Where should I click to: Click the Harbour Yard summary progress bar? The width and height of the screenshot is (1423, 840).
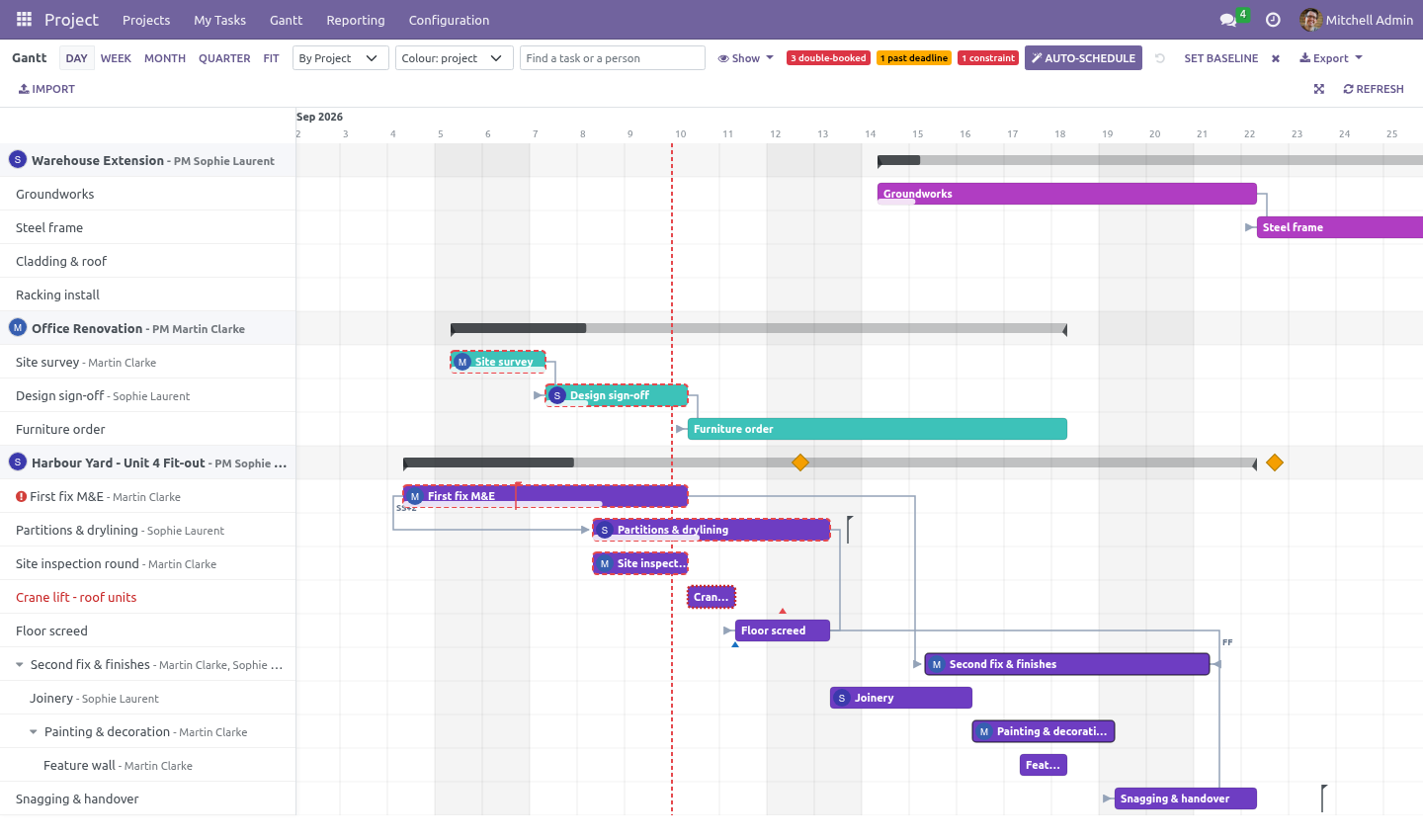coord(830,462)
